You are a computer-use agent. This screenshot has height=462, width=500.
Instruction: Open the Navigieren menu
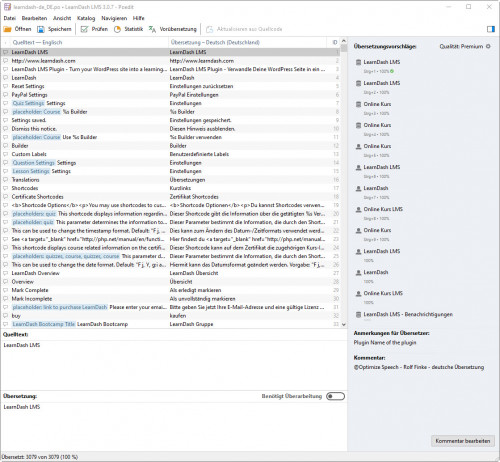coord(114,18)
